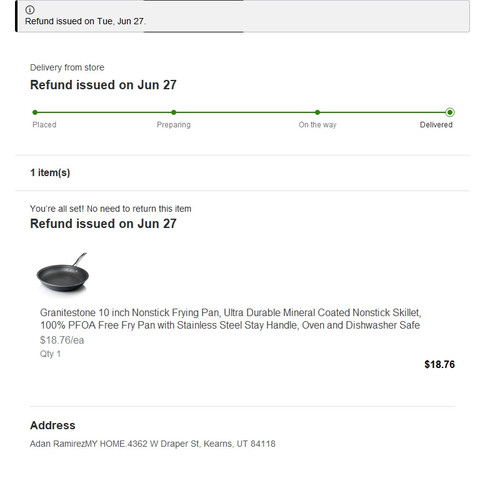500x491 pixels.
Task: Click the Delivered step label
Action: pos(436,125)
